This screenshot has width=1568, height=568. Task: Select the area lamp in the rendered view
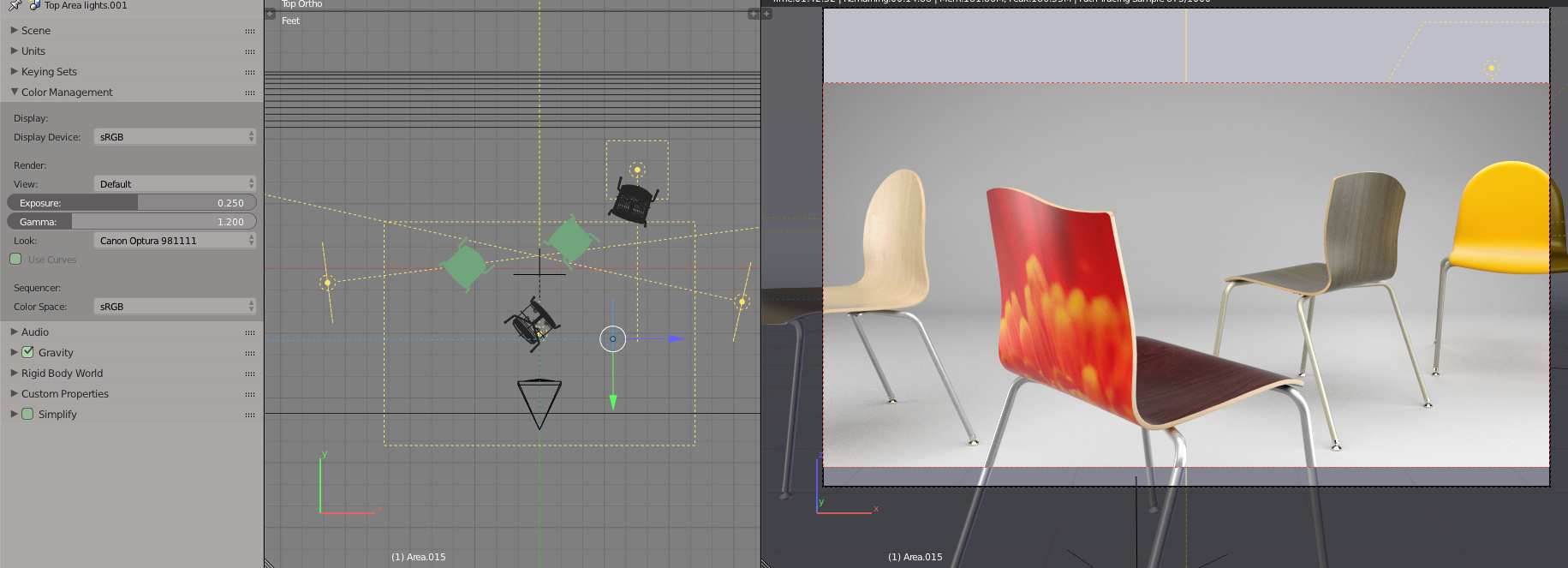pyautogui.click(x=1492, y=68)
